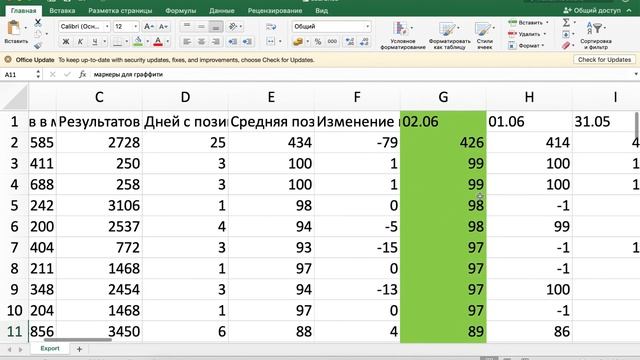Open the Данные ribbon tab
Image resolution: width=640 pixels, height=360 pixels.
tap(222, 11)
